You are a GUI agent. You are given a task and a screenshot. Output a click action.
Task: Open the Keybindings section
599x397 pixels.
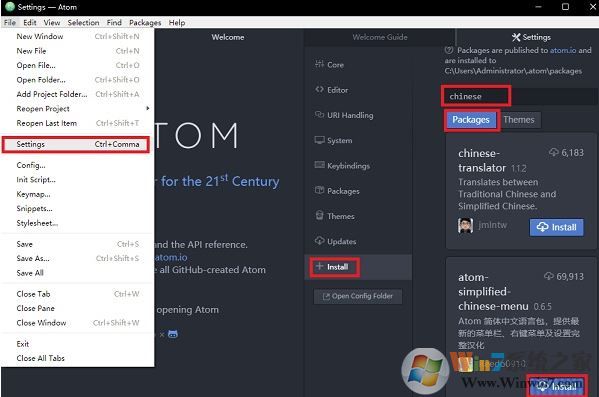(x=358, y=165)
